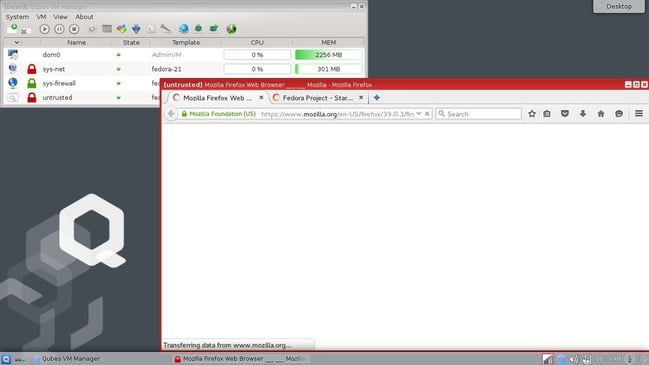Expand the column chooser arrow in table header
Image resolution: width=649 pixels, height=365 pixels.
click(x=17, y=42)
